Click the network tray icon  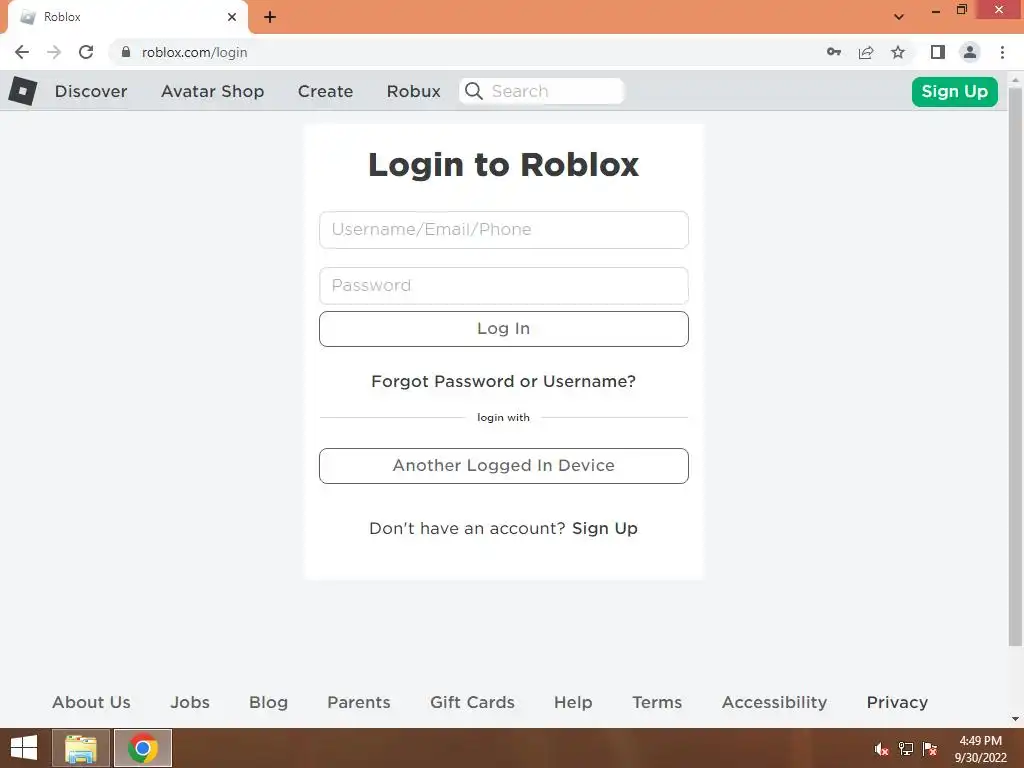[906, 749]
